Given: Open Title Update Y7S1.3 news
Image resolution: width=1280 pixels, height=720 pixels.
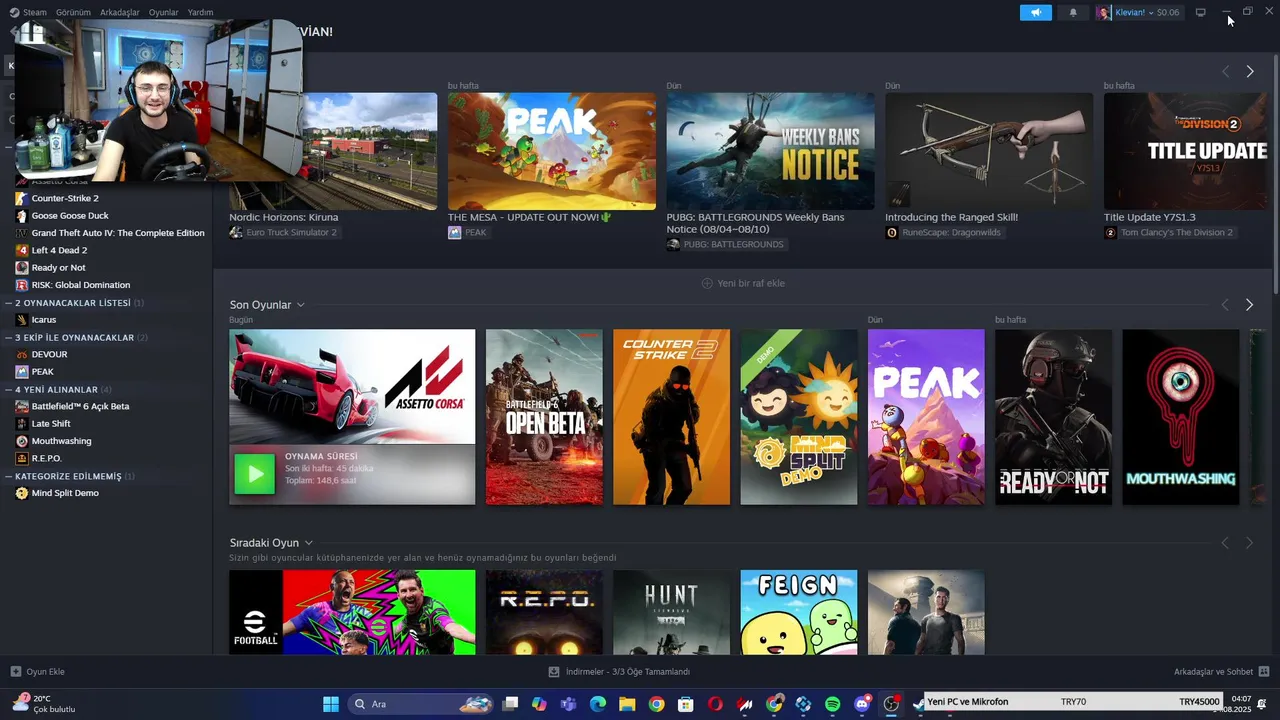Looking at the screenshot, I should 1186,151.
